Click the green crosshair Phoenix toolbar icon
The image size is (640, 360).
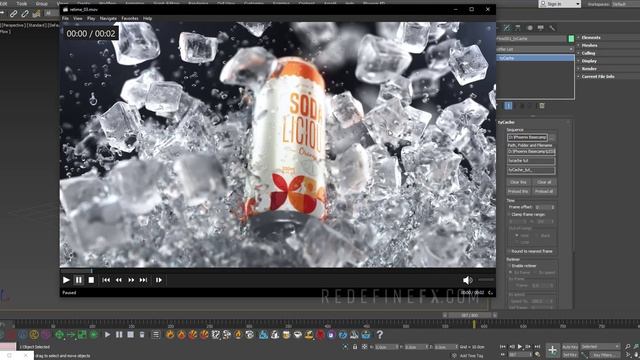[59, 335]
